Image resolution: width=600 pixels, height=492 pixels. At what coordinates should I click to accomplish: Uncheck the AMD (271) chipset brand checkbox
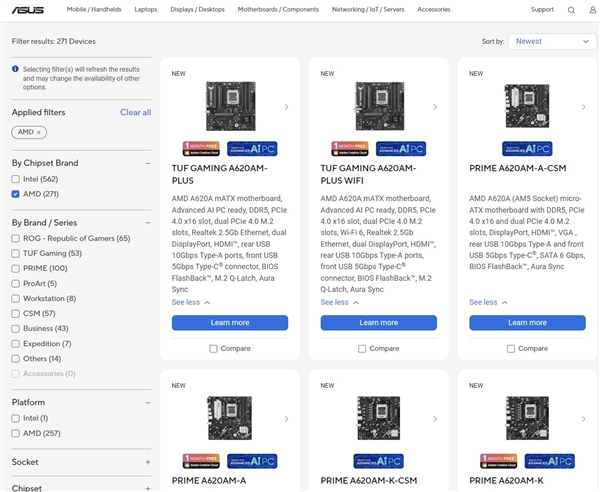tap(16, 194)
